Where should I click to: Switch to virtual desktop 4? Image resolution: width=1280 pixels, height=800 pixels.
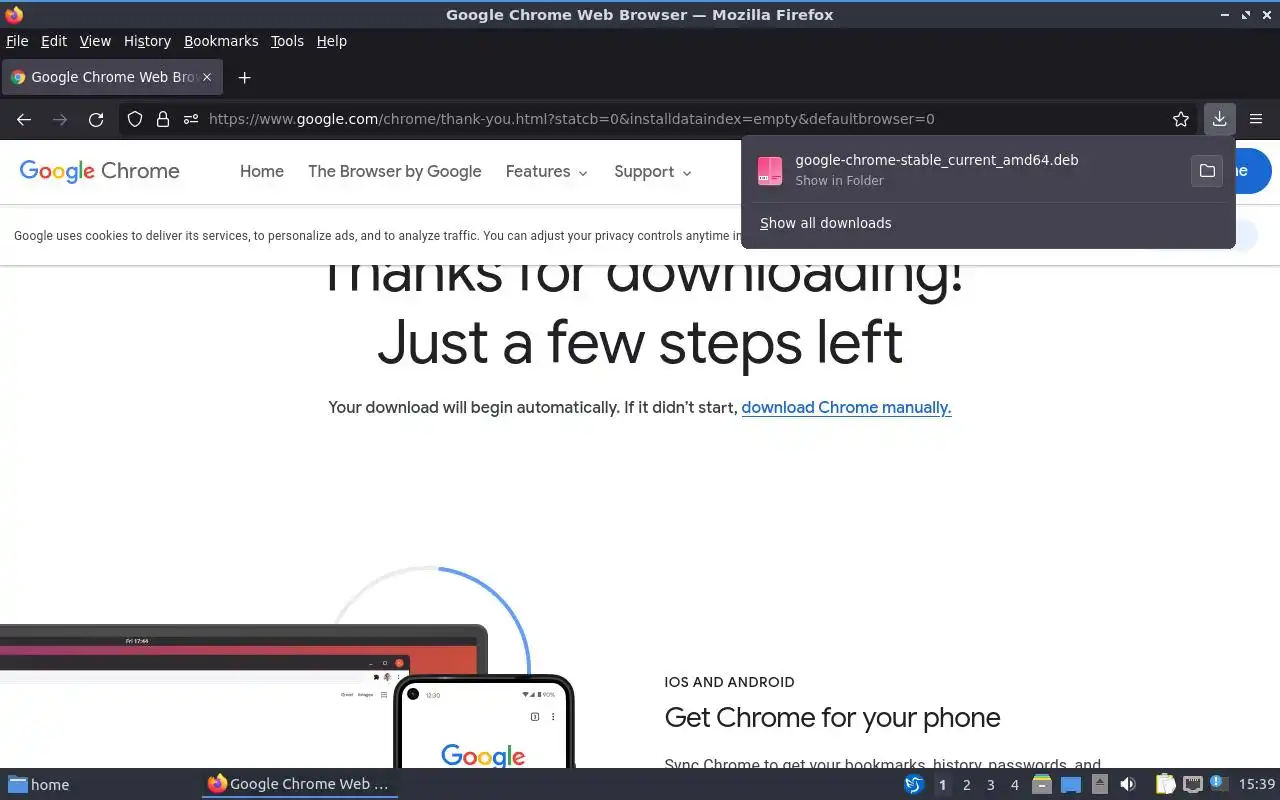pos(1015,785)
